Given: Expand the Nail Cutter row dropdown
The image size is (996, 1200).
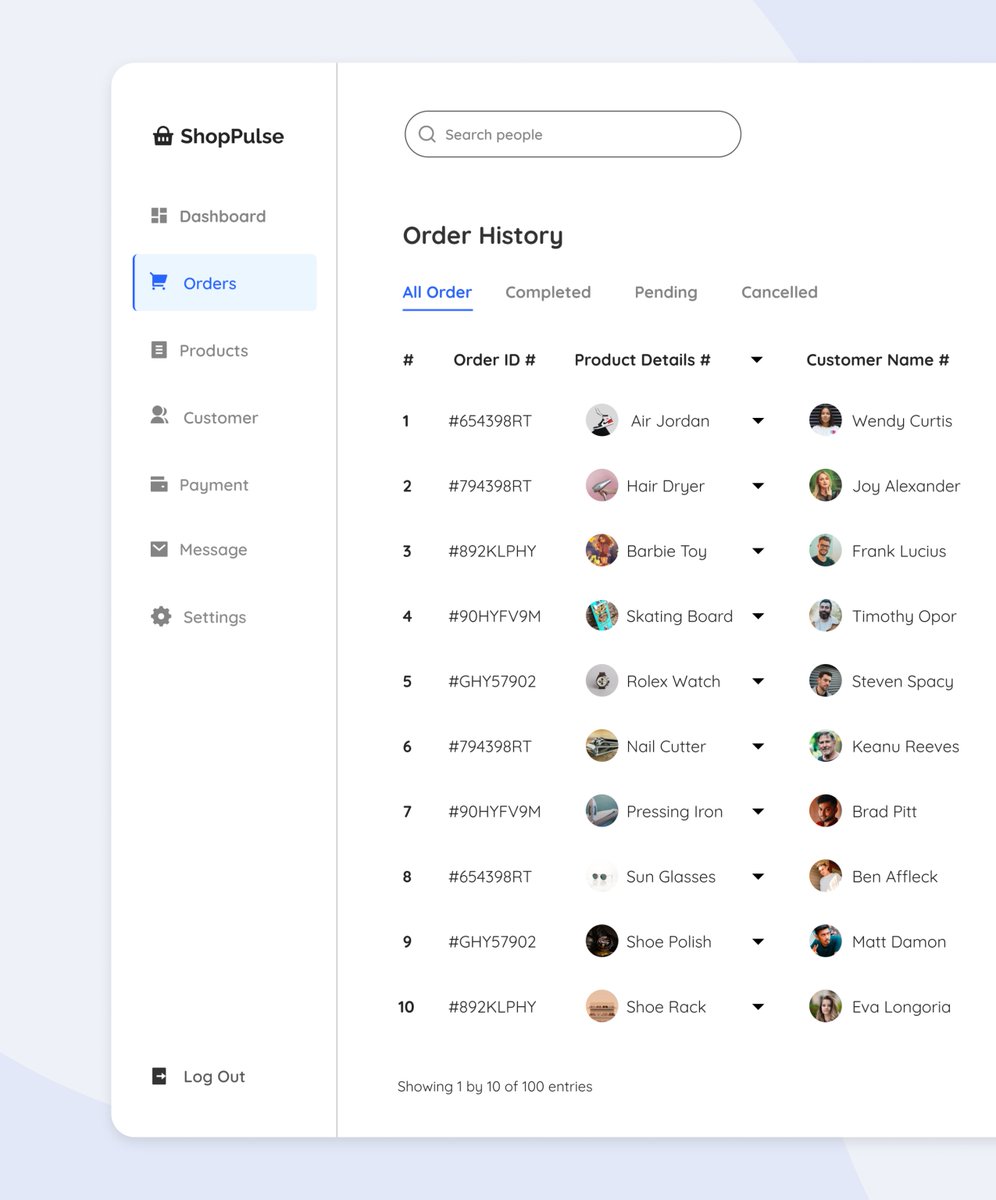Looking at the screenshot, I should [758, 746].
